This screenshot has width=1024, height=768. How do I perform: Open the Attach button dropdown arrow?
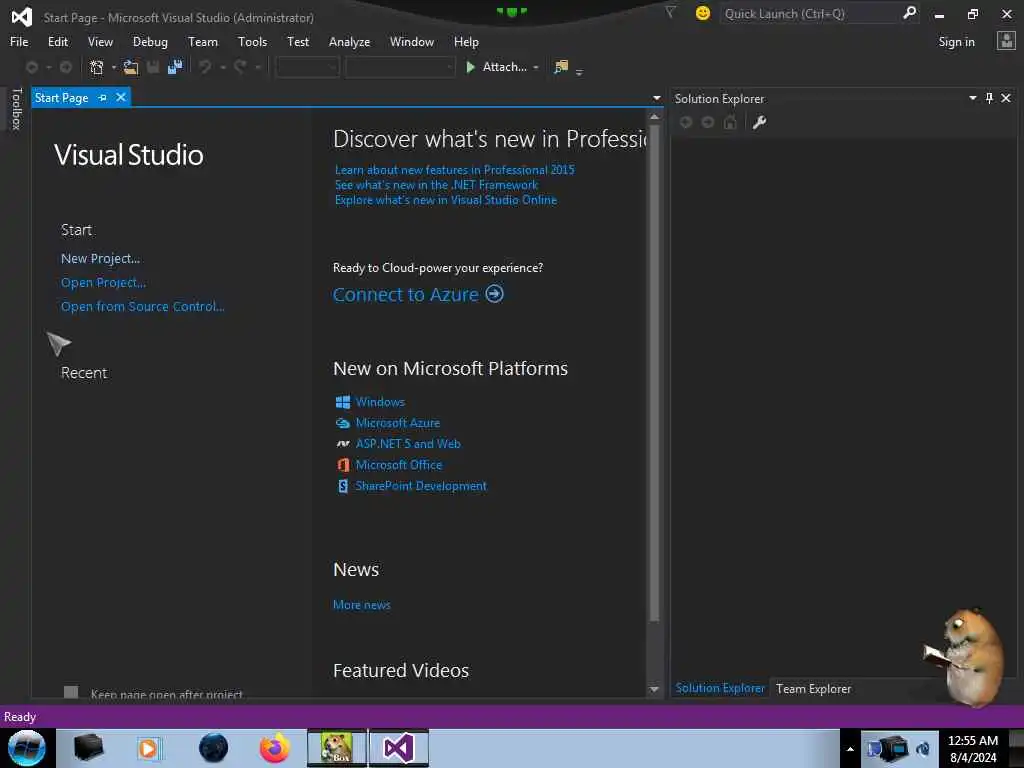click(x=536, y=67)
